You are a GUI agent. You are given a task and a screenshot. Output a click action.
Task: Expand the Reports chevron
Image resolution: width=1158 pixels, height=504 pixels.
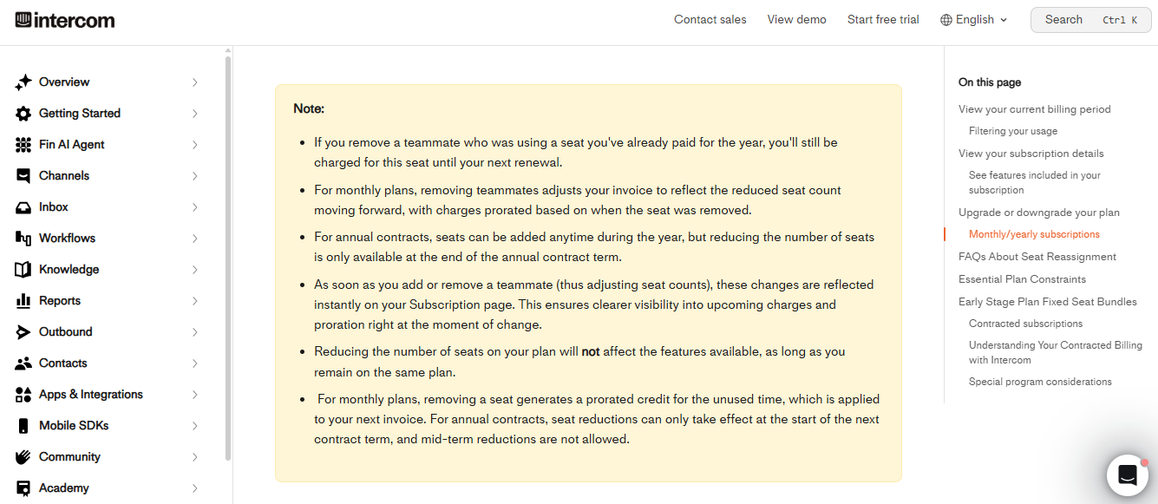point(195,301)
